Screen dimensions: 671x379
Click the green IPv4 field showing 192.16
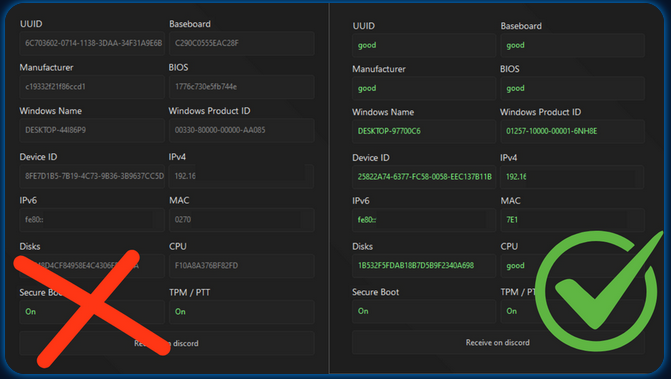click(573, 177)
